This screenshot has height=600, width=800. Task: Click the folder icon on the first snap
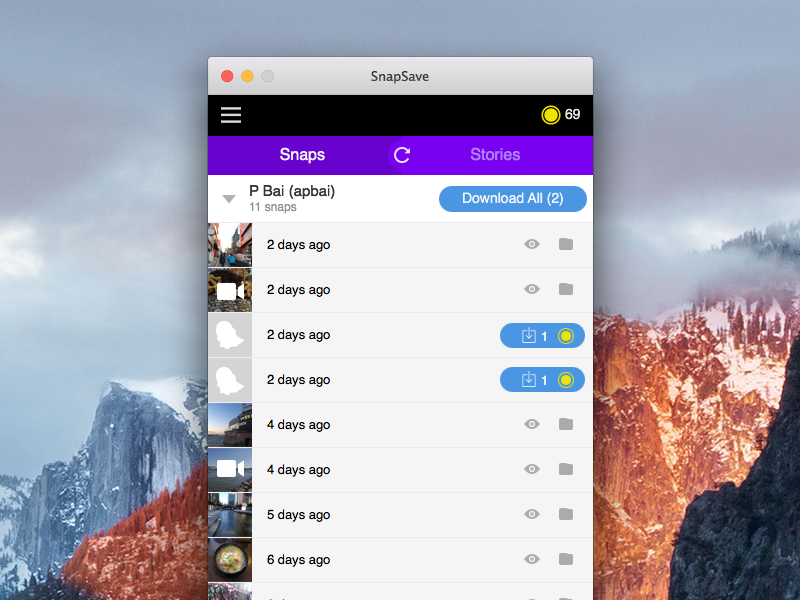[566, 244]
